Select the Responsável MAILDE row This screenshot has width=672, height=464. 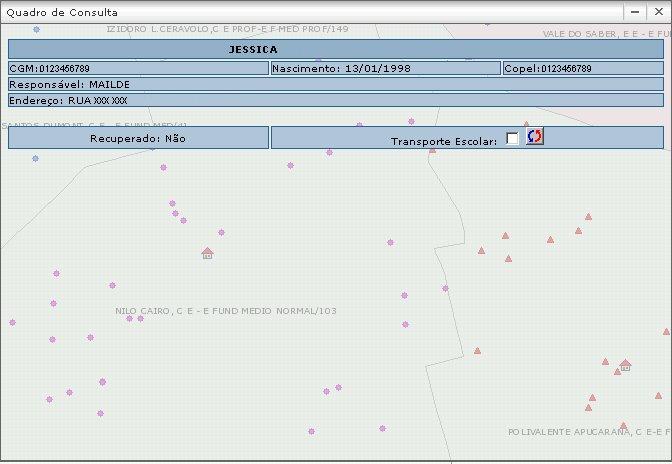click(335, 84)
